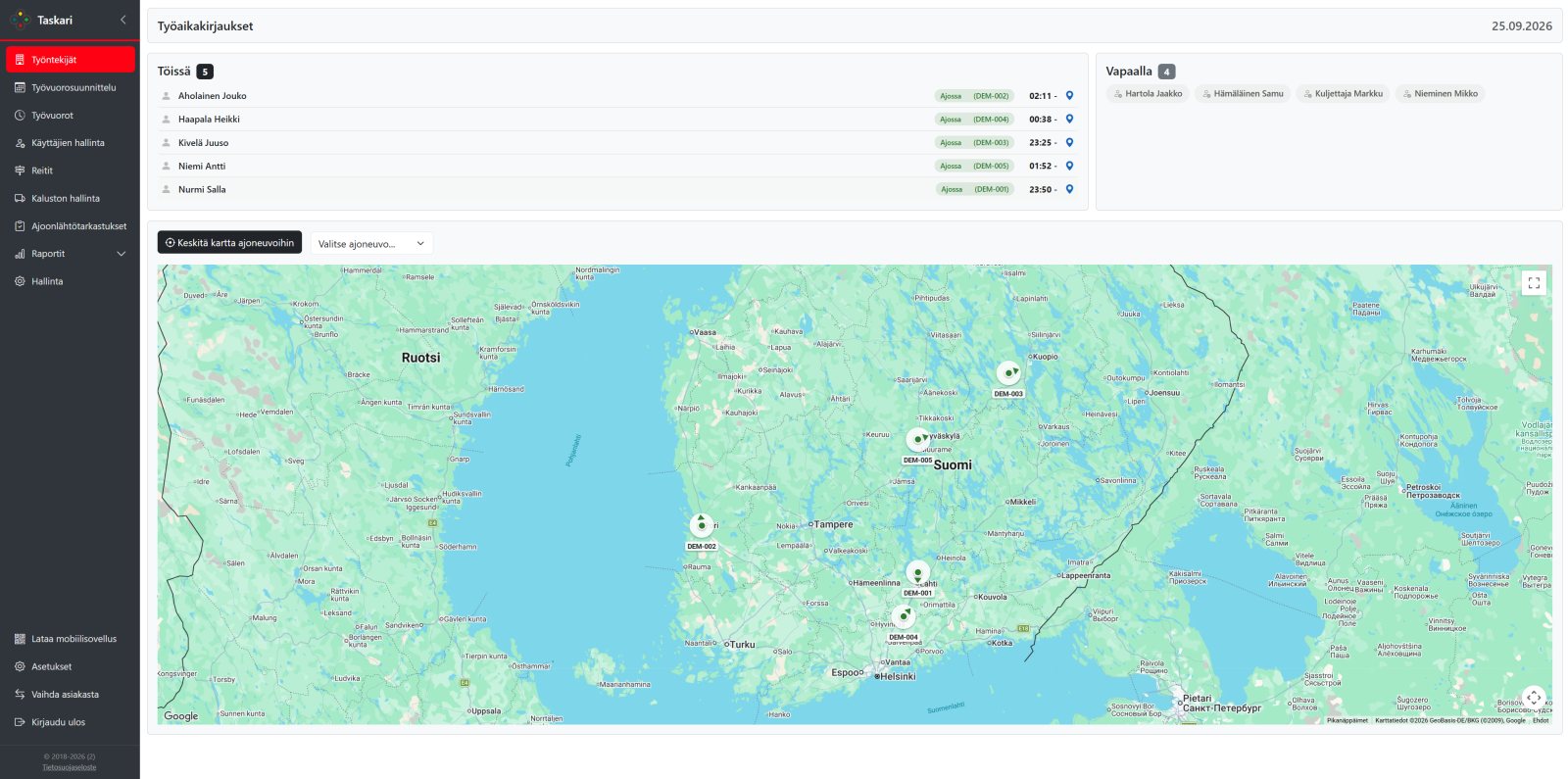Viewport: 1568px width, 779px height.
Task: Click the Reitit signpost icon
Action: click(x=20, y=170)
